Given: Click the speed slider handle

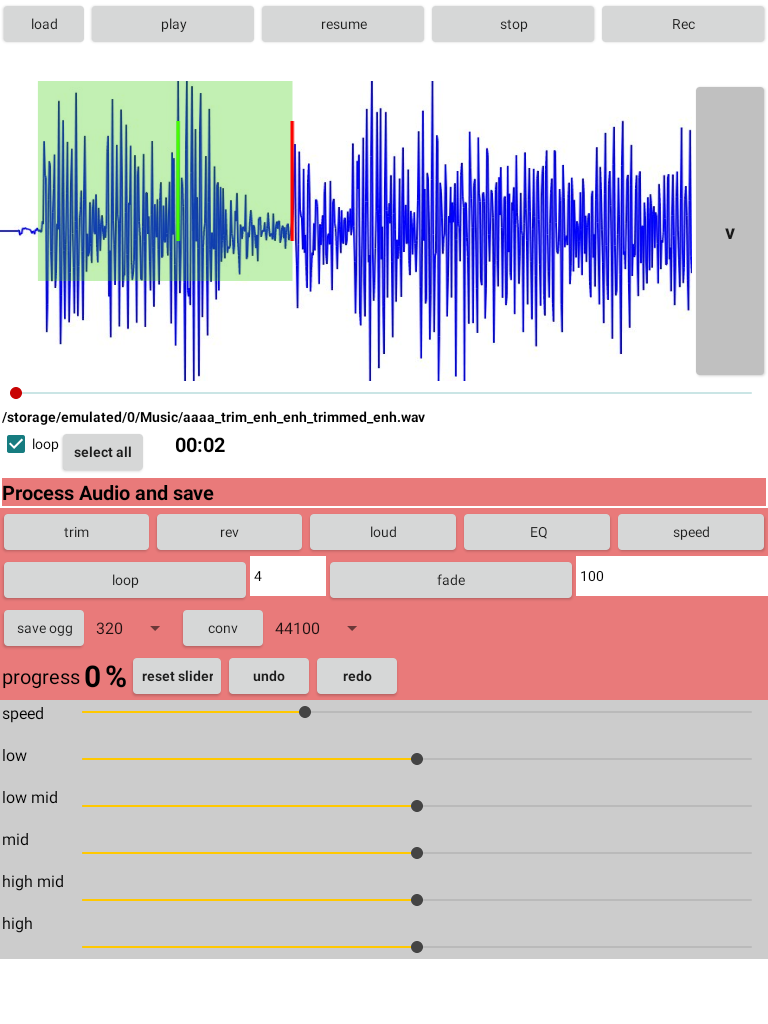Looking at the screenshot, I should tap(305, 712).
